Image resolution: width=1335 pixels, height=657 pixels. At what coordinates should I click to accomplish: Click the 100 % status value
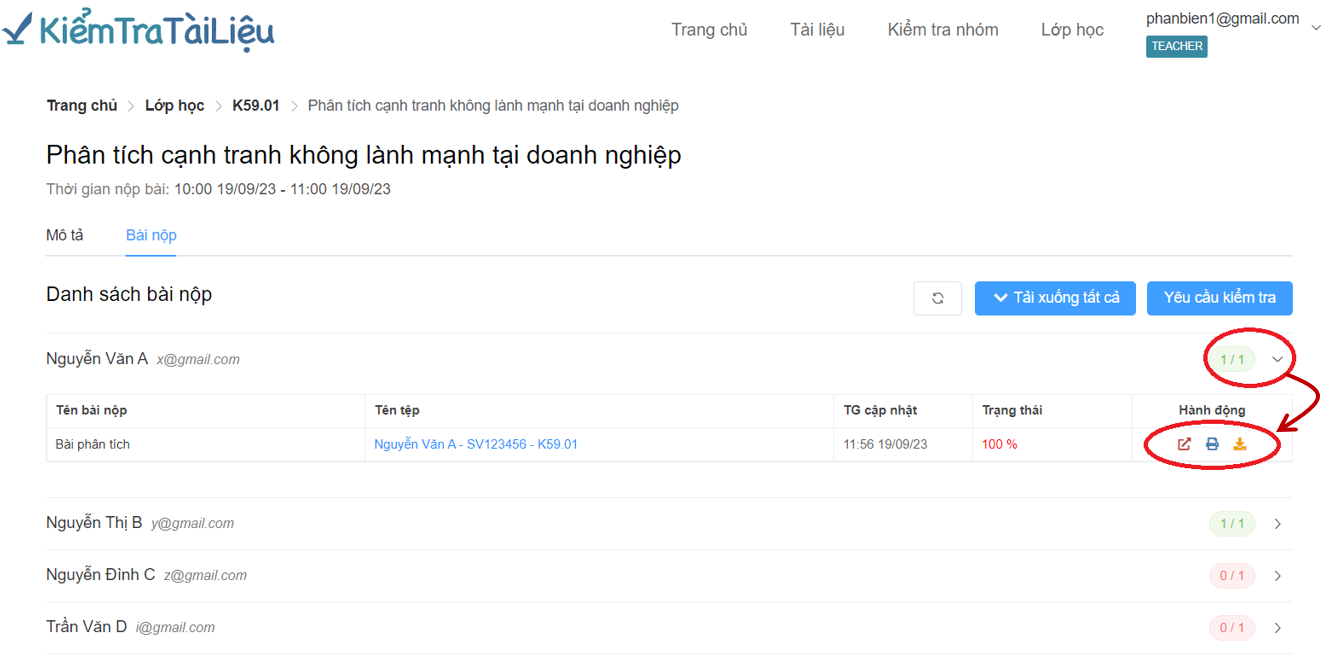click(1000, 444)
